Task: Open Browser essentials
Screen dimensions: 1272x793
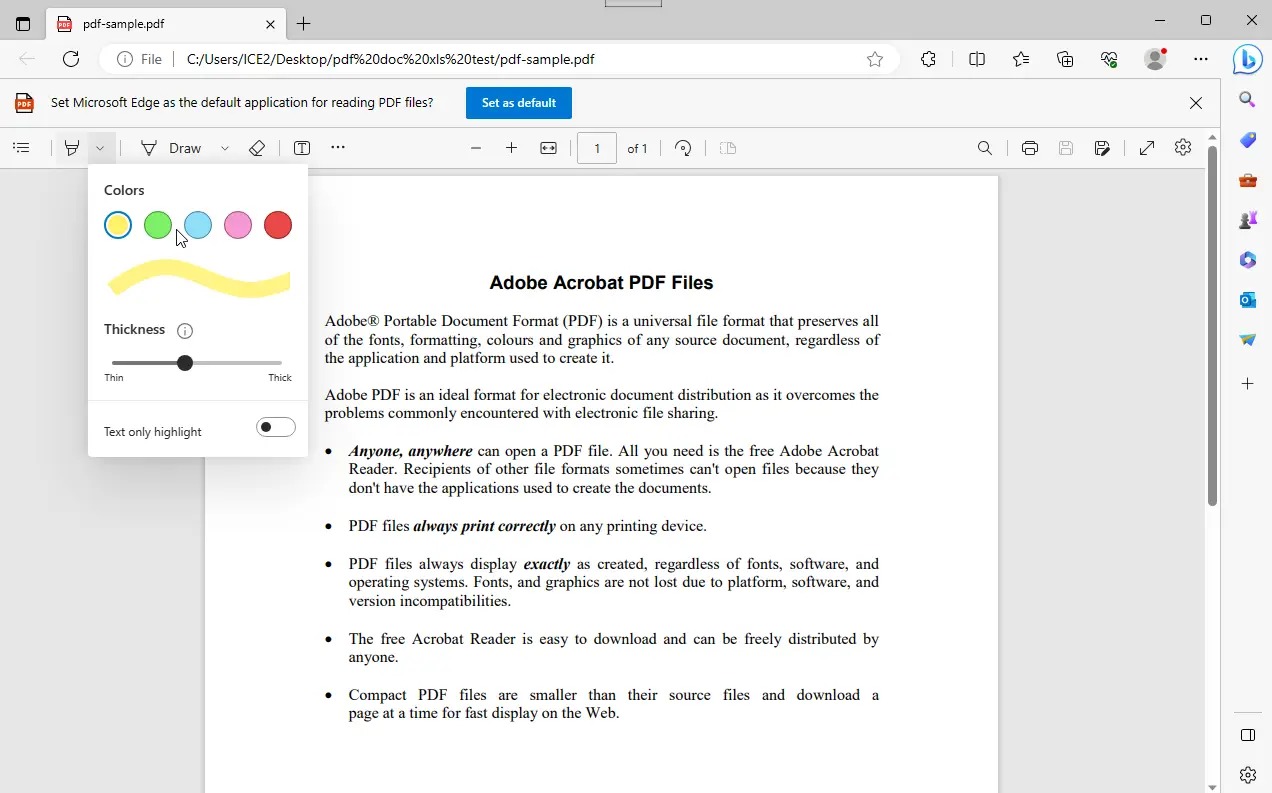Action: (1109, 59)
